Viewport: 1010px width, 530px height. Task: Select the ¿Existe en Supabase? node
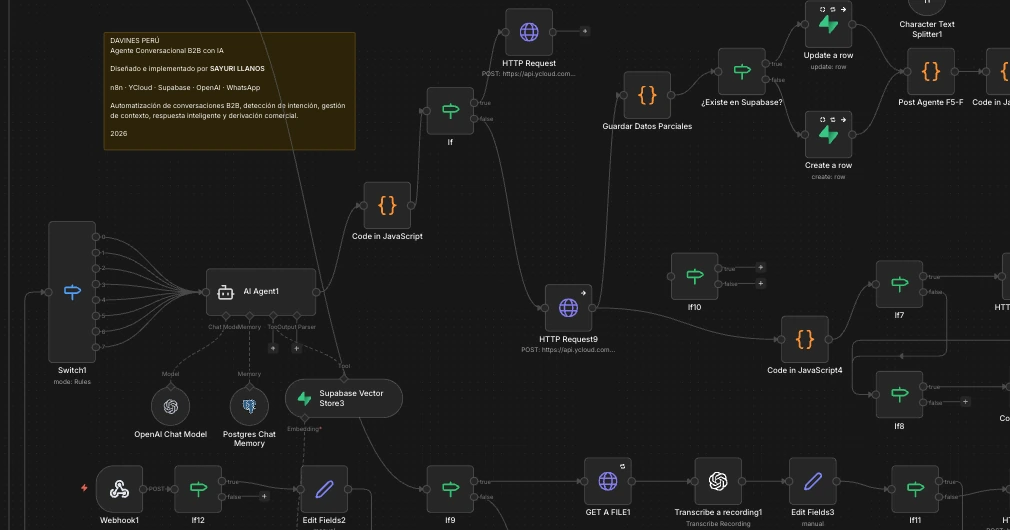tap(742, 71)
